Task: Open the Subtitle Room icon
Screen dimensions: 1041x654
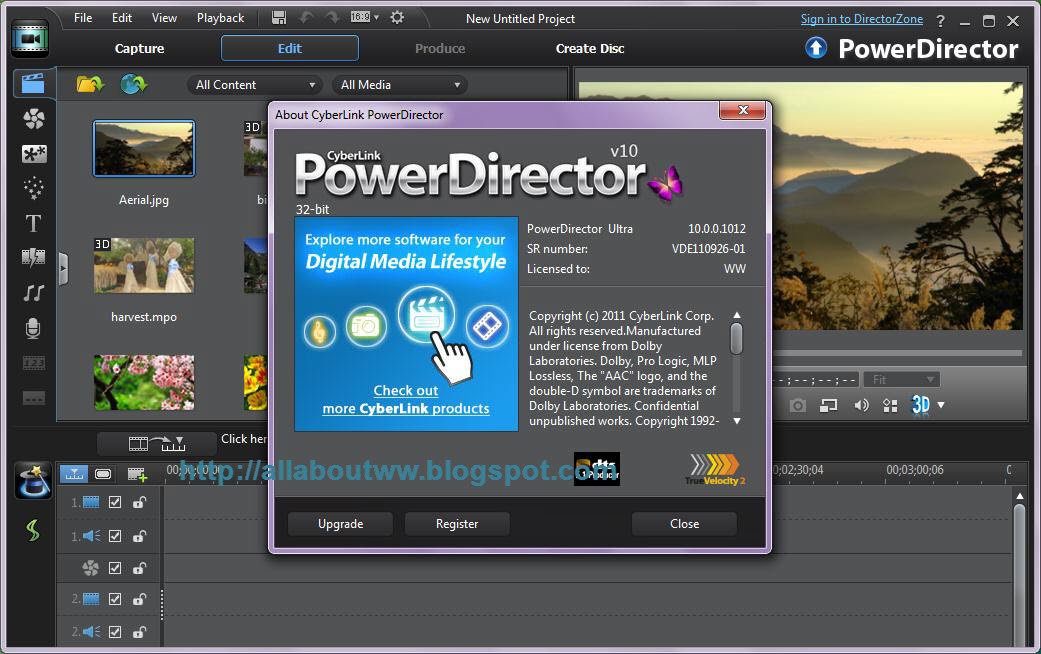Action: [33, 398]
